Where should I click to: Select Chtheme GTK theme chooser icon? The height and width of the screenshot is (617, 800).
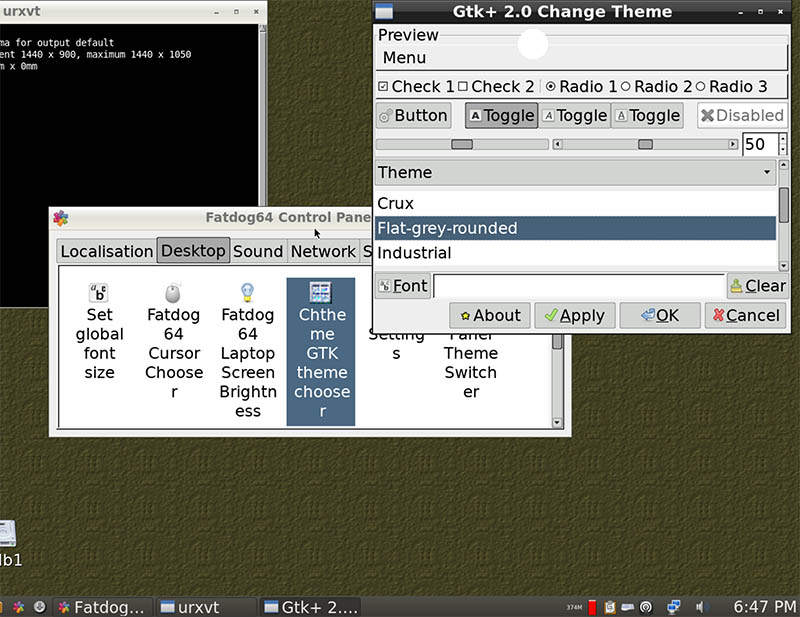tap(321, 351)
